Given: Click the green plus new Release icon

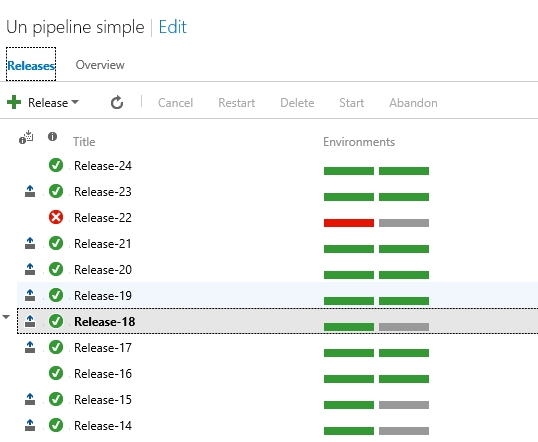Looking at the screenshot, I should tap(14, 102).
